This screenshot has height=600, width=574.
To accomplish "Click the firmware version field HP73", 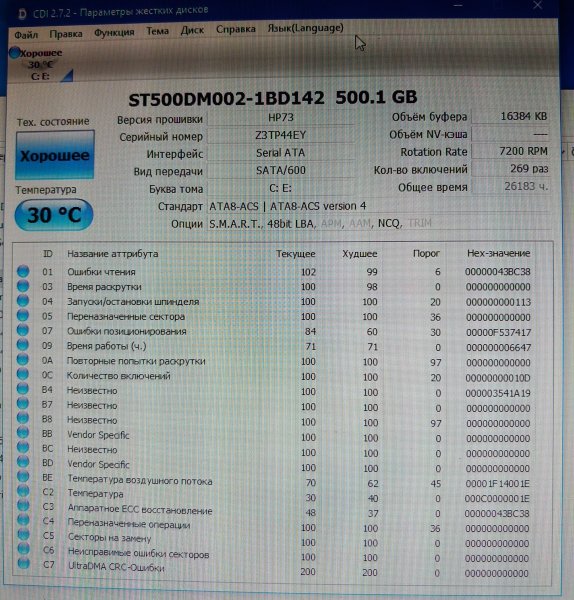I will pos(280,117).
